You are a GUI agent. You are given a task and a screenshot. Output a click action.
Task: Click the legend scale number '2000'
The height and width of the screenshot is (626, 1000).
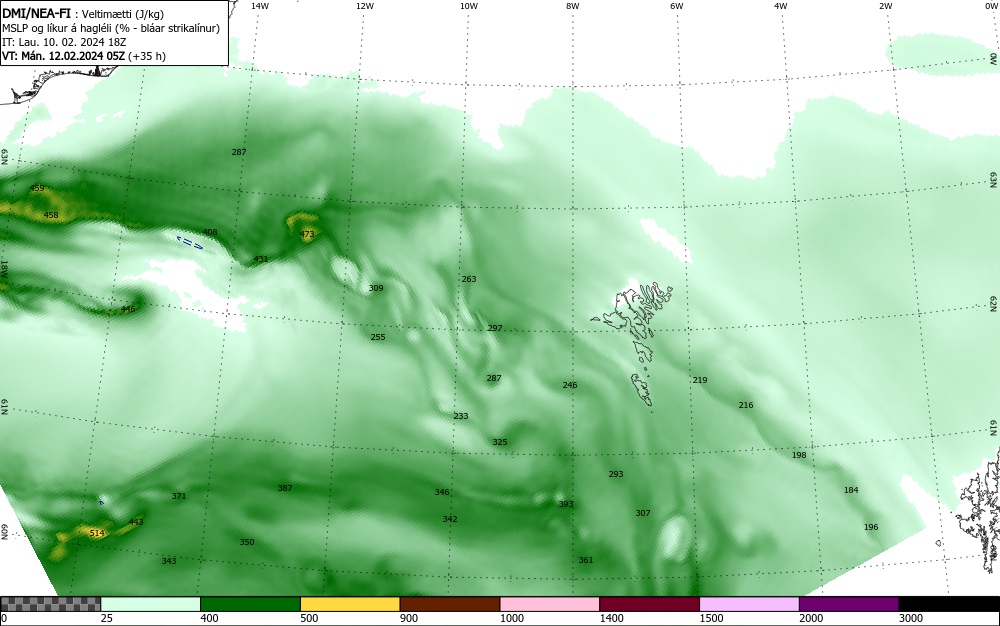tap(811, 618)
